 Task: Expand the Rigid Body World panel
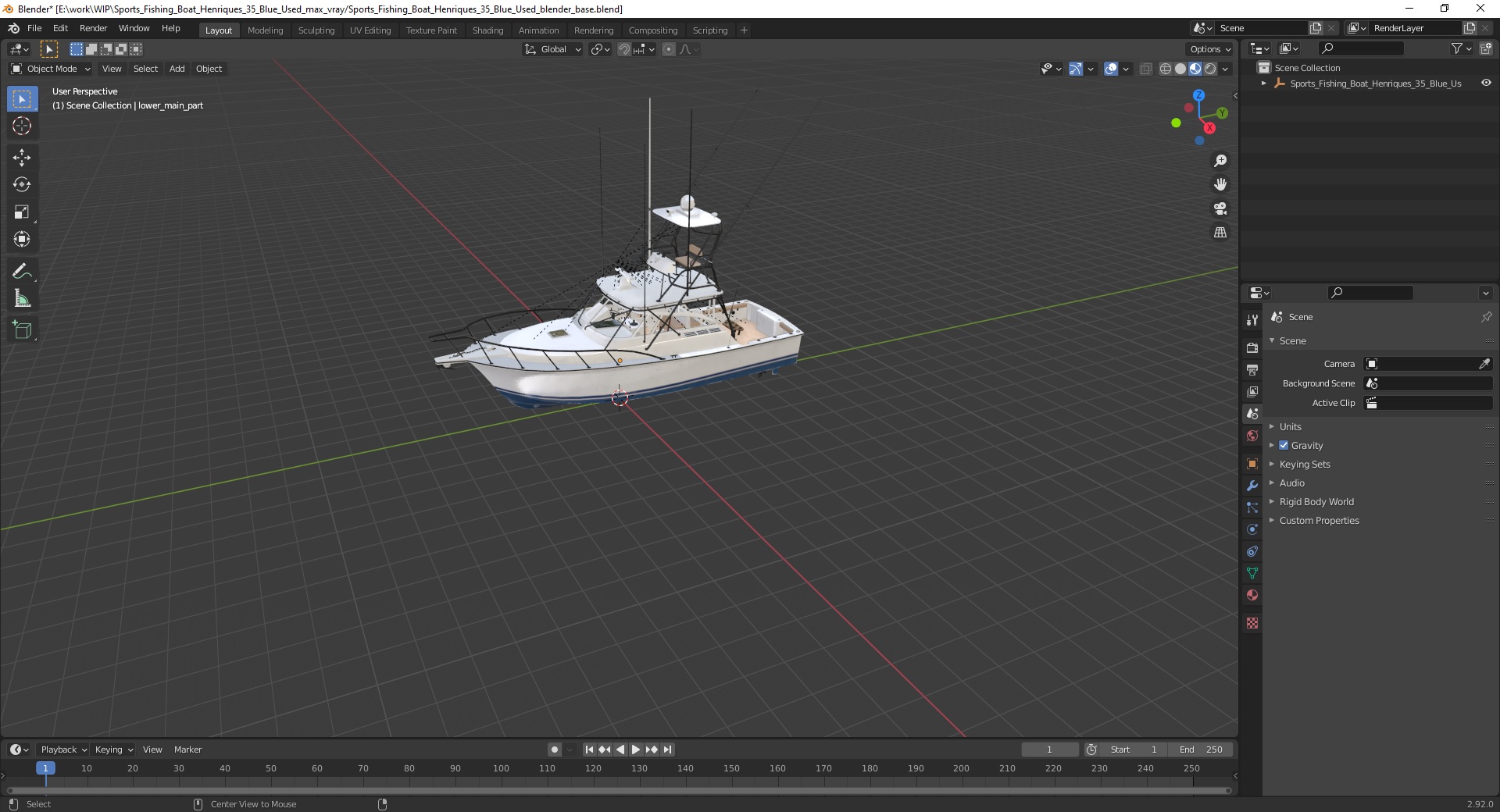[1316, 501]
